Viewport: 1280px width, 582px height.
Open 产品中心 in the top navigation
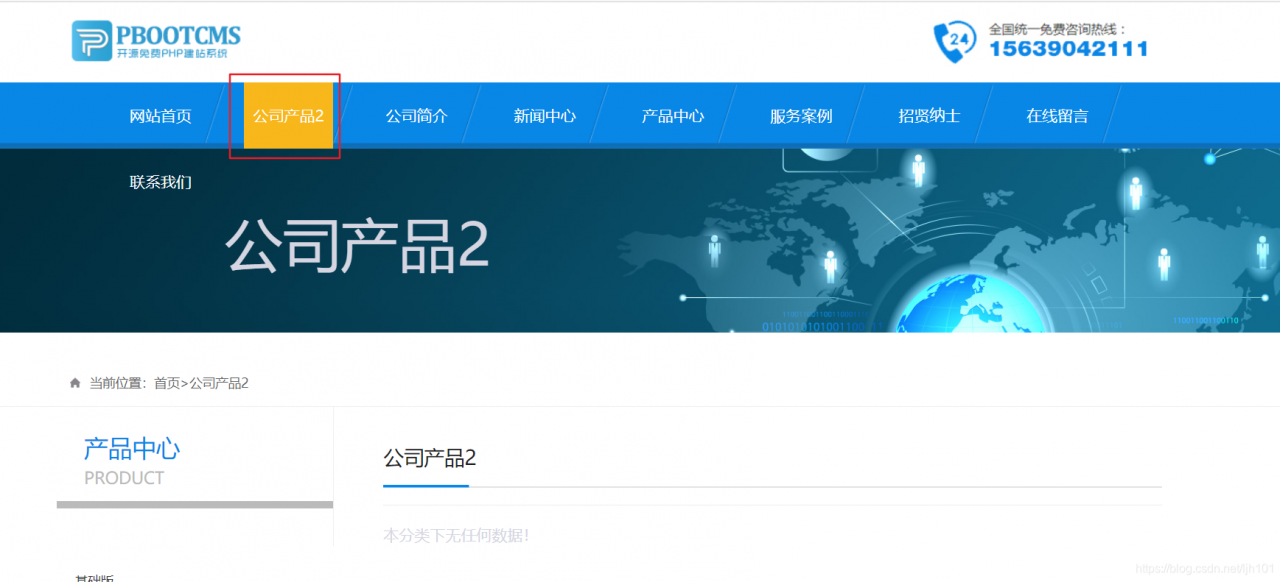pos(671,115)
